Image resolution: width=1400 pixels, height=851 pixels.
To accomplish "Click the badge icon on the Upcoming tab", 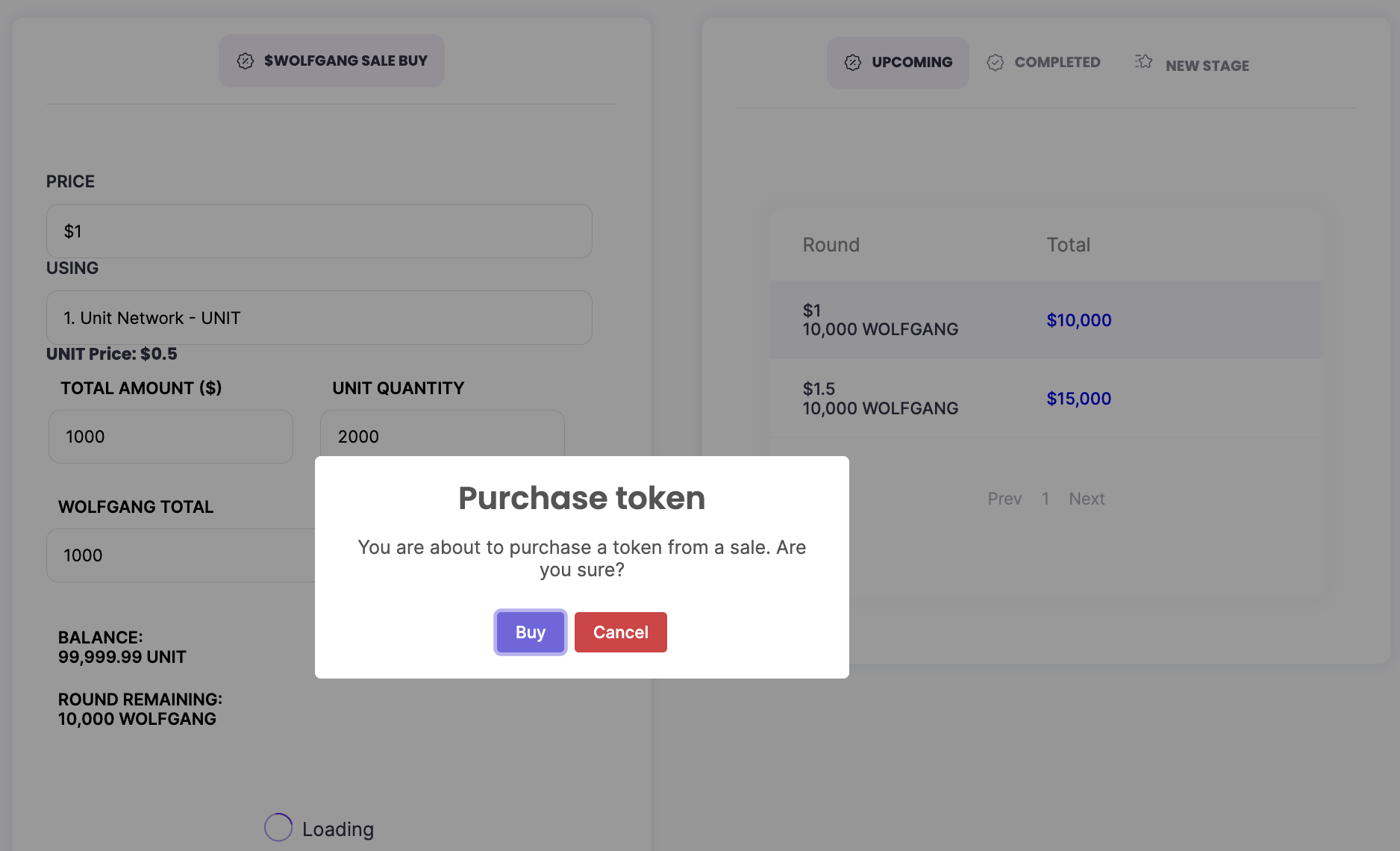I will point(853,63).
